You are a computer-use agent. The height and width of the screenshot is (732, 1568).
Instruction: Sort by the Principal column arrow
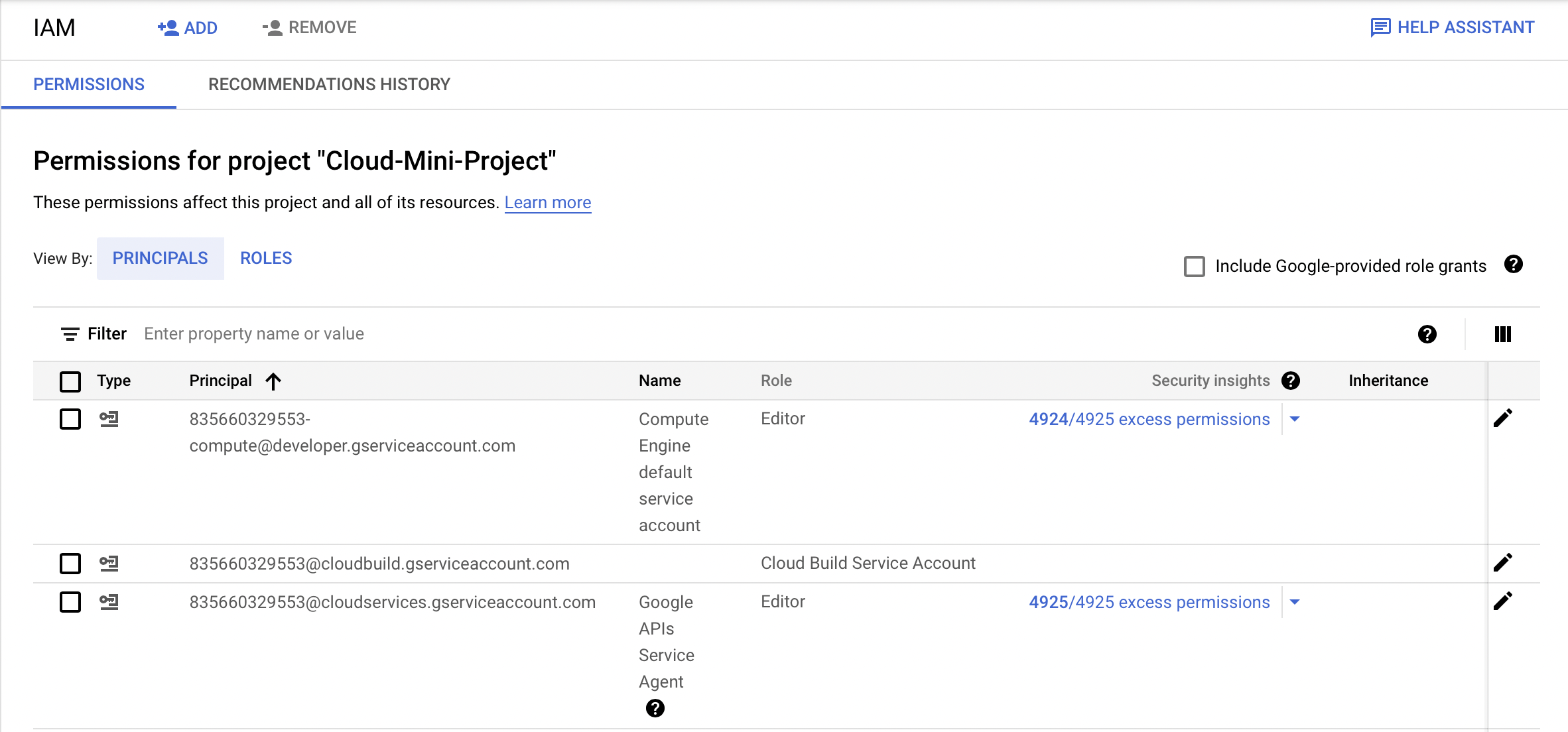[273, 381]
